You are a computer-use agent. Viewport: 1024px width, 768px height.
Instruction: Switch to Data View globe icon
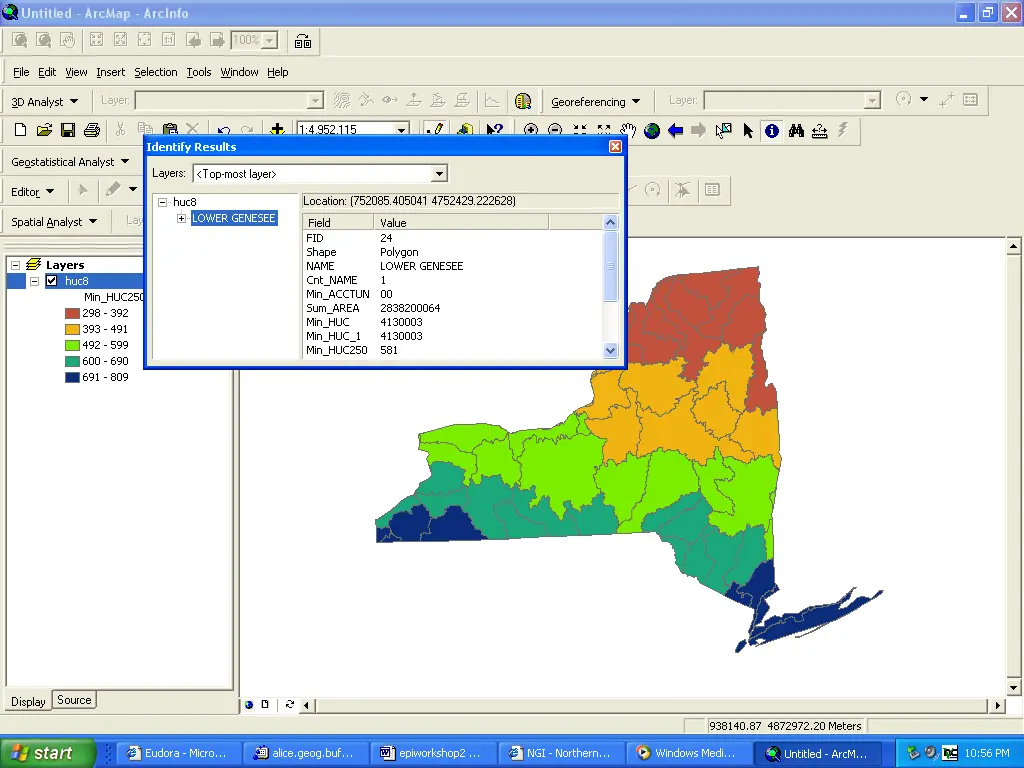(249, 705)
